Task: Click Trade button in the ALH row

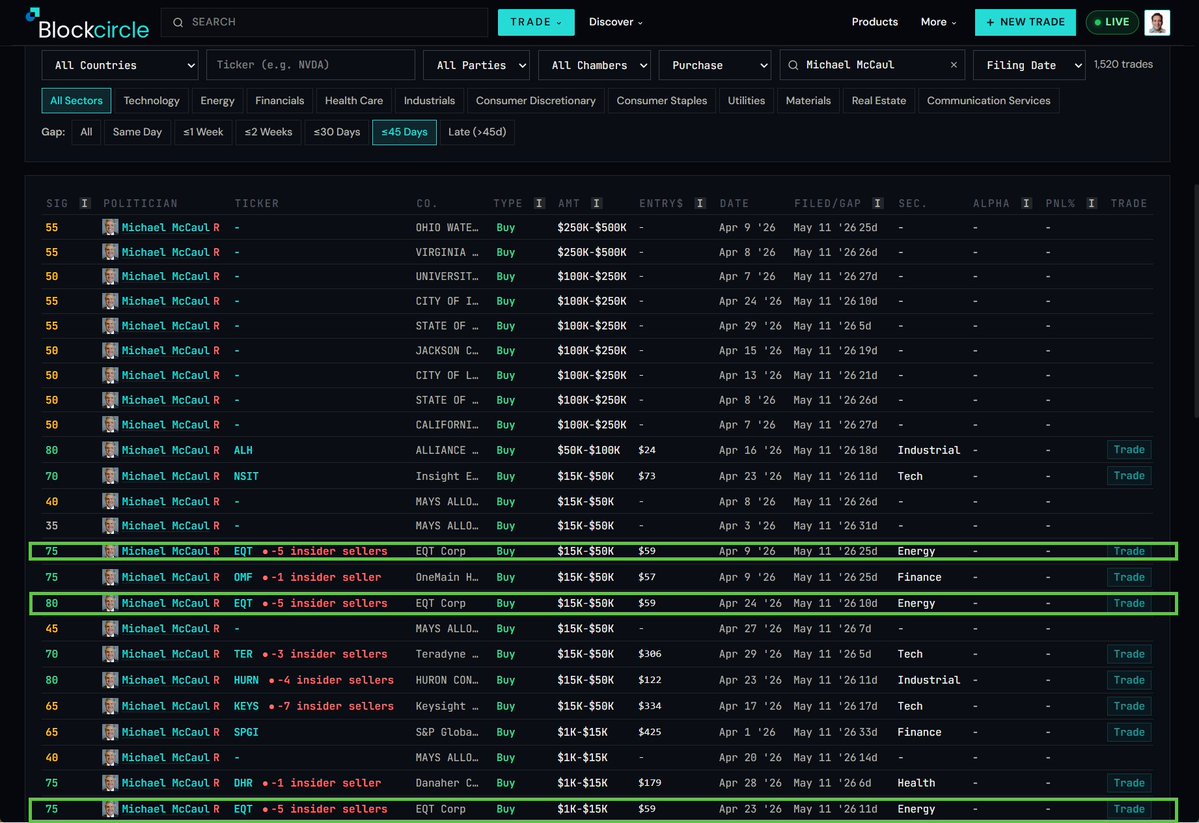Action: point(1129,450)
